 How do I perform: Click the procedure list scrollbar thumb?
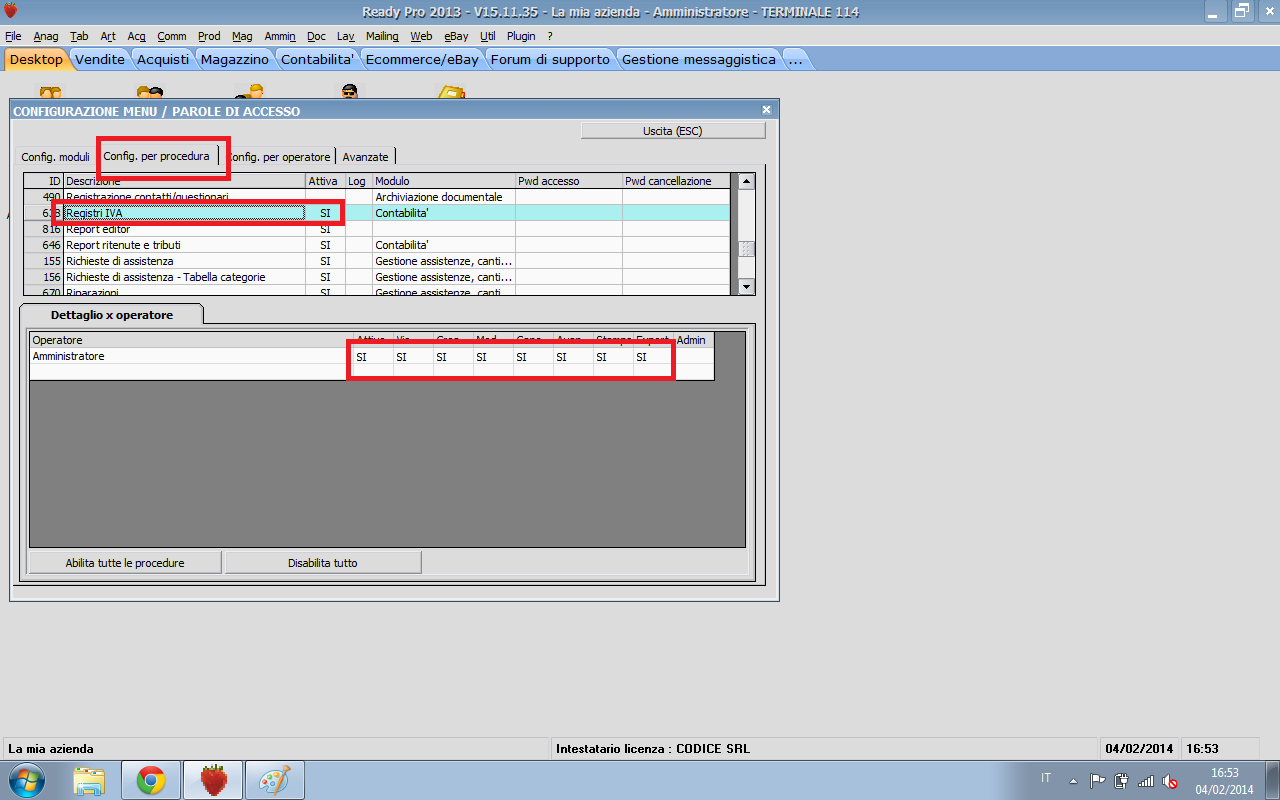[x=746, y=249]
